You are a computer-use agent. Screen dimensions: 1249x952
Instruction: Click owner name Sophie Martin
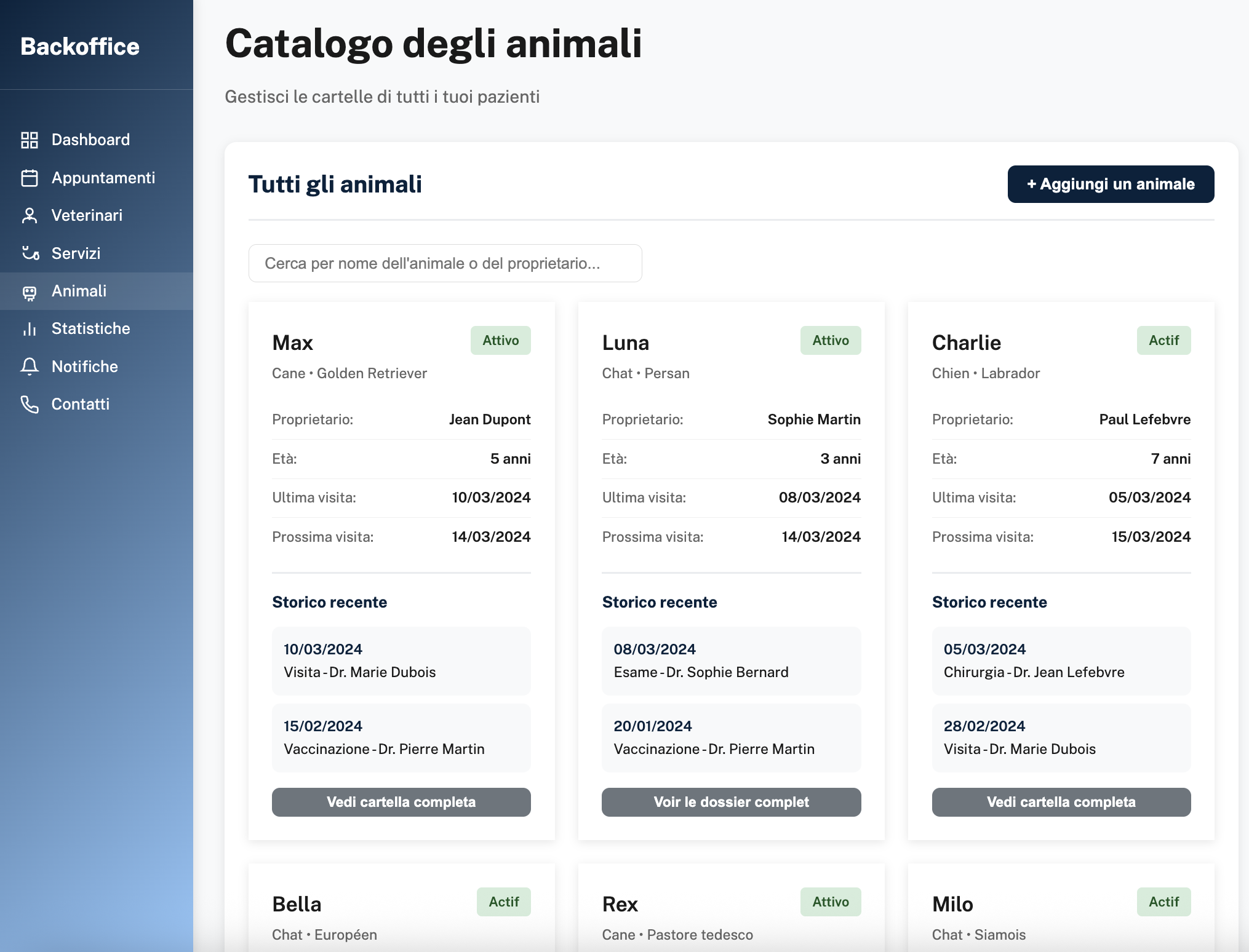coord(814,419)
